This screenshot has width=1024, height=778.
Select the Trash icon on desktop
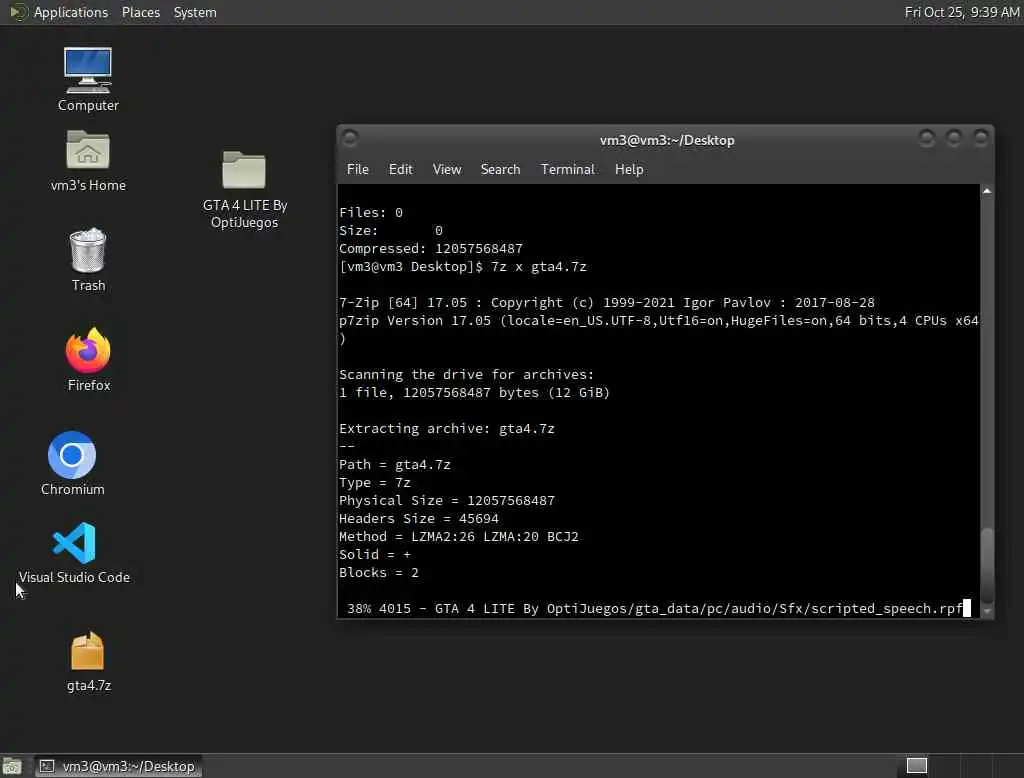88,259
